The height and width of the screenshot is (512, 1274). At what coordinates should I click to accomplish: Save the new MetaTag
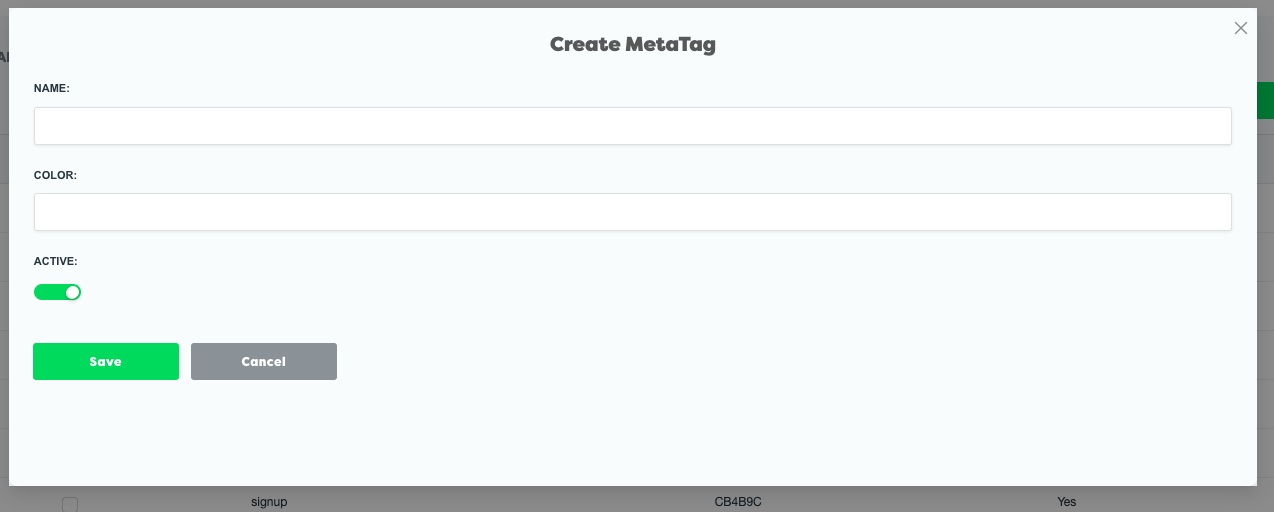click(106, 362)
